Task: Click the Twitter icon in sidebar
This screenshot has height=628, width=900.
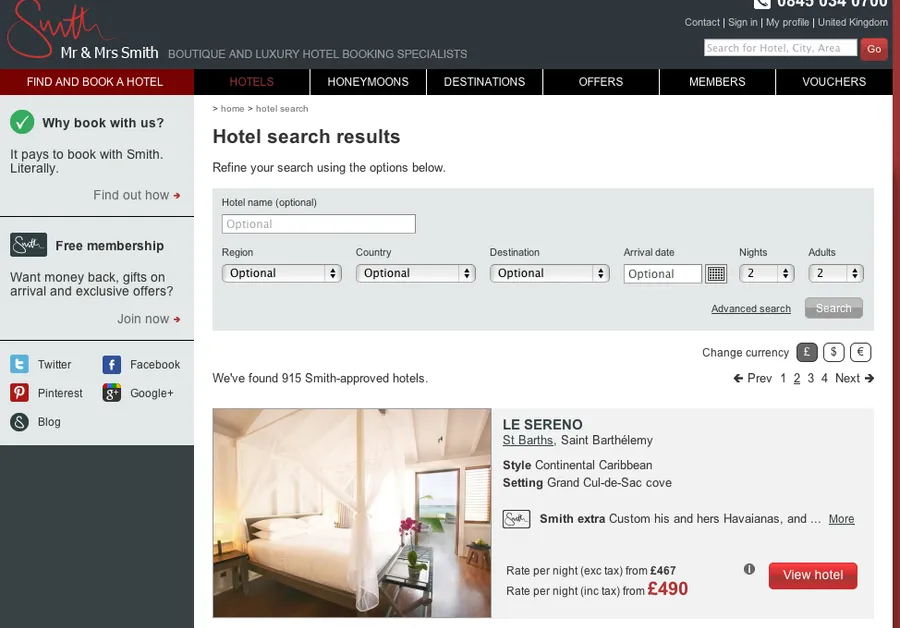Action: tap(19, 365)
